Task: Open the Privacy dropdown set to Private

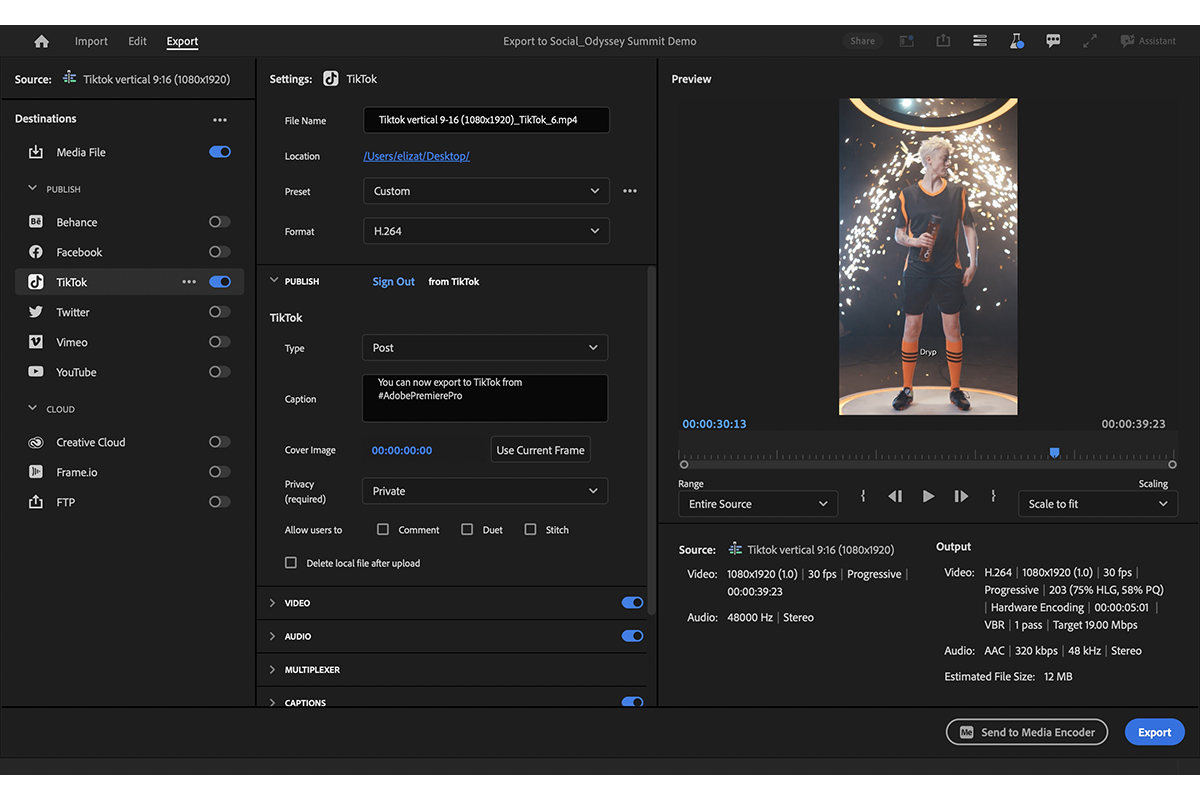Action: pyautogui.click(x=484, y=491)
